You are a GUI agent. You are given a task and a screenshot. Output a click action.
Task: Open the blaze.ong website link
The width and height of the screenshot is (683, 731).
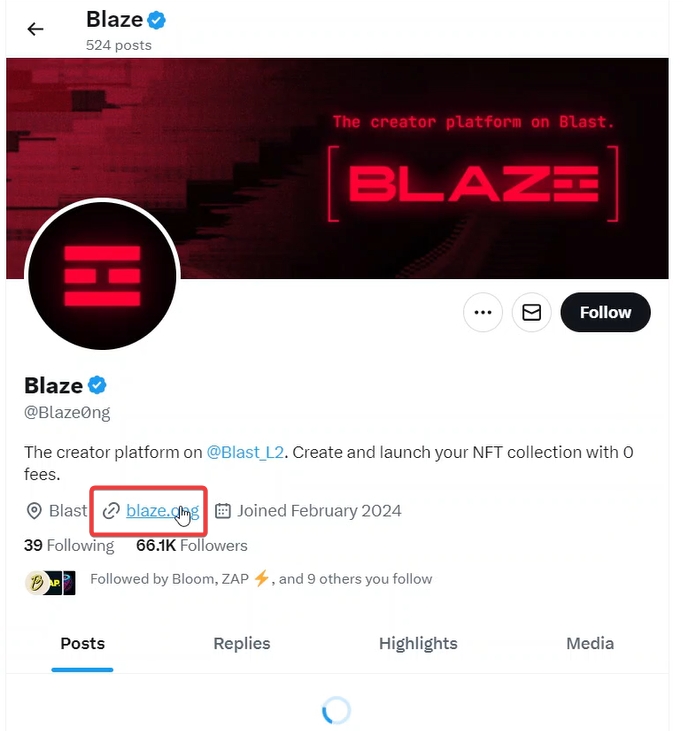[160, 511]
